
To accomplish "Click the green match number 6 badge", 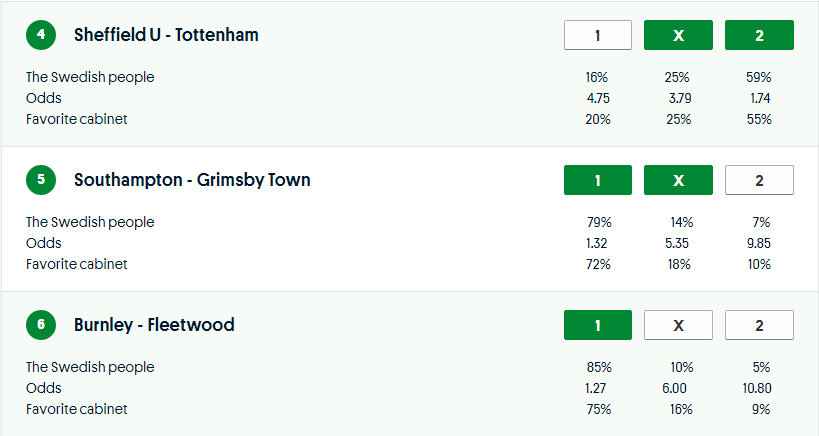I will click(41, 326).
